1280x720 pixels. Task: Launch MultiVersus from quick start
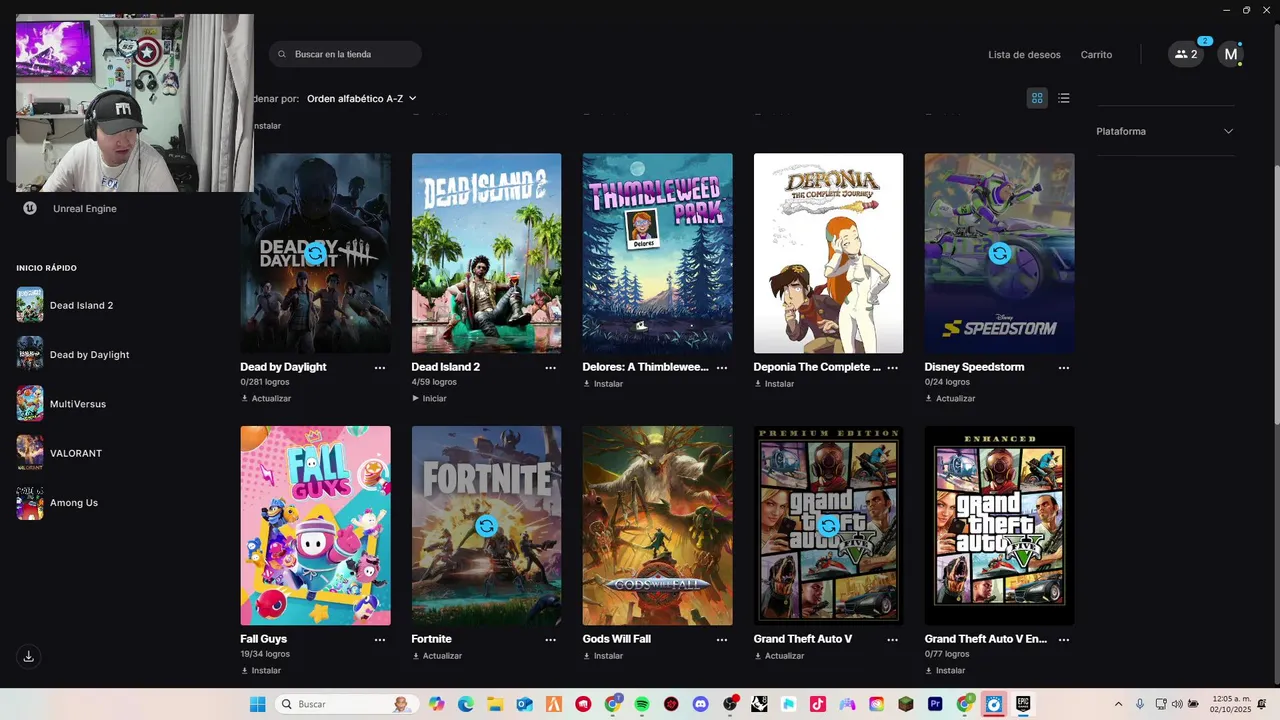coord(61,404)
